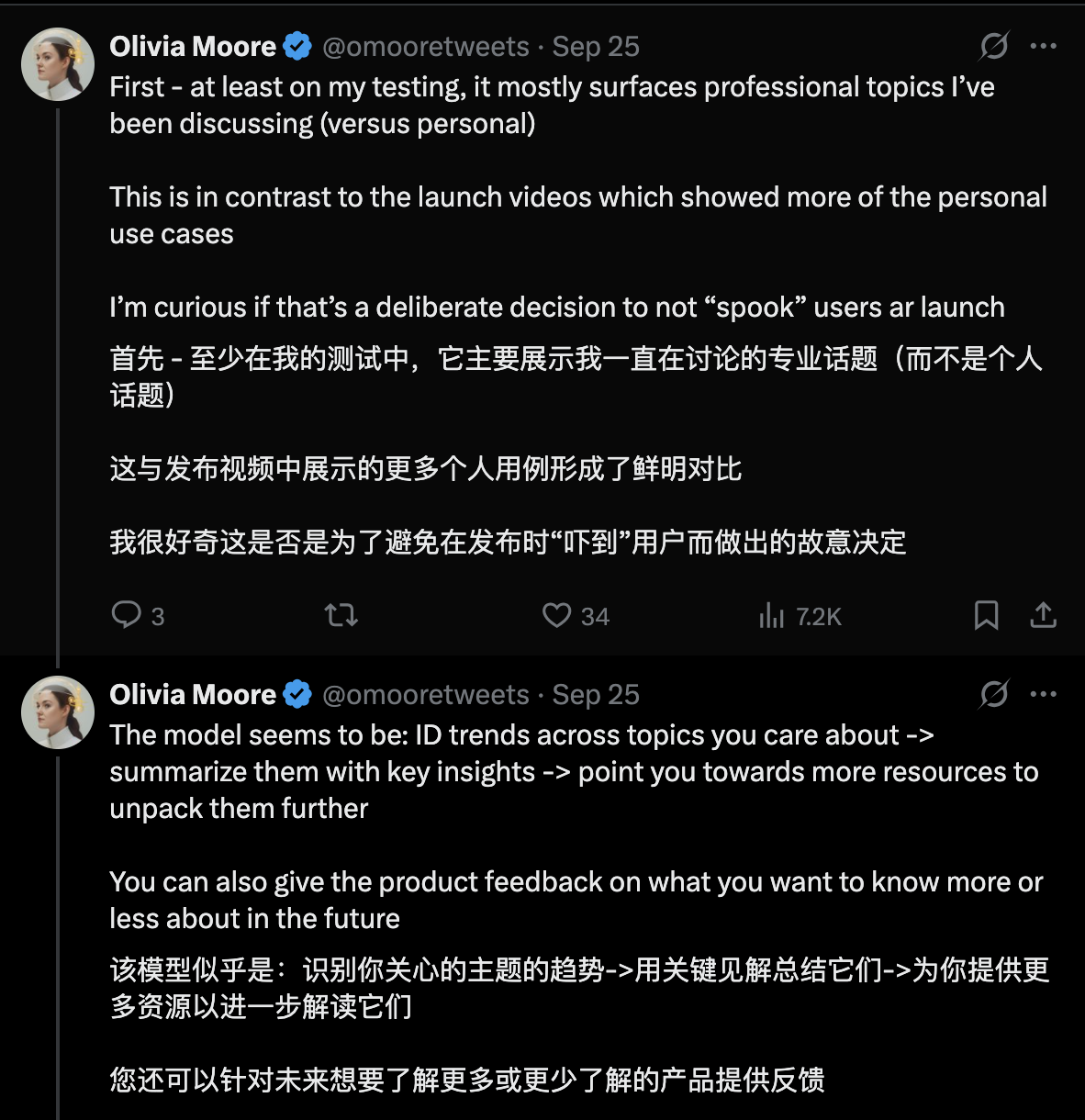Click the @omooretweets handle on first tweet
Image resolution: width=1085 pixels, height=1120 pixels.
[x=426, y=47]
